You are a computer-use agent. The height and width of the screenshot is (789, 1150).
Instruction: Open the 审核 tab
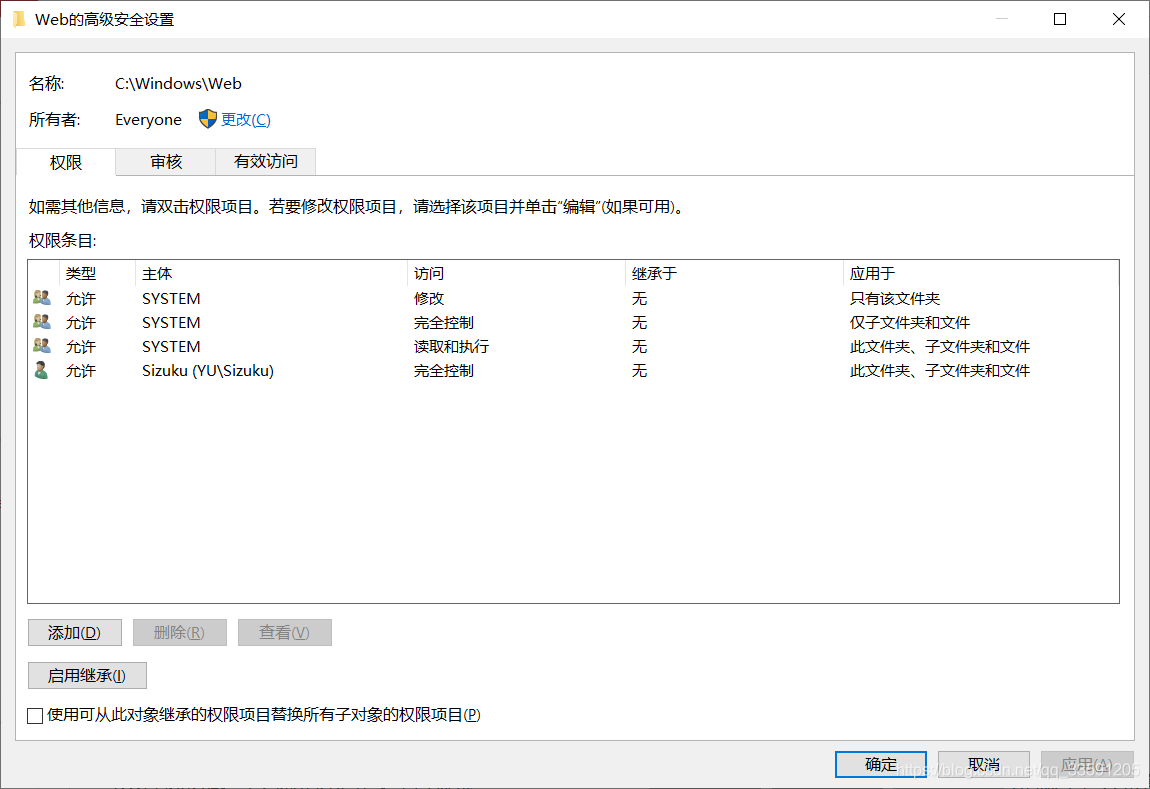[x=166, y=161]
